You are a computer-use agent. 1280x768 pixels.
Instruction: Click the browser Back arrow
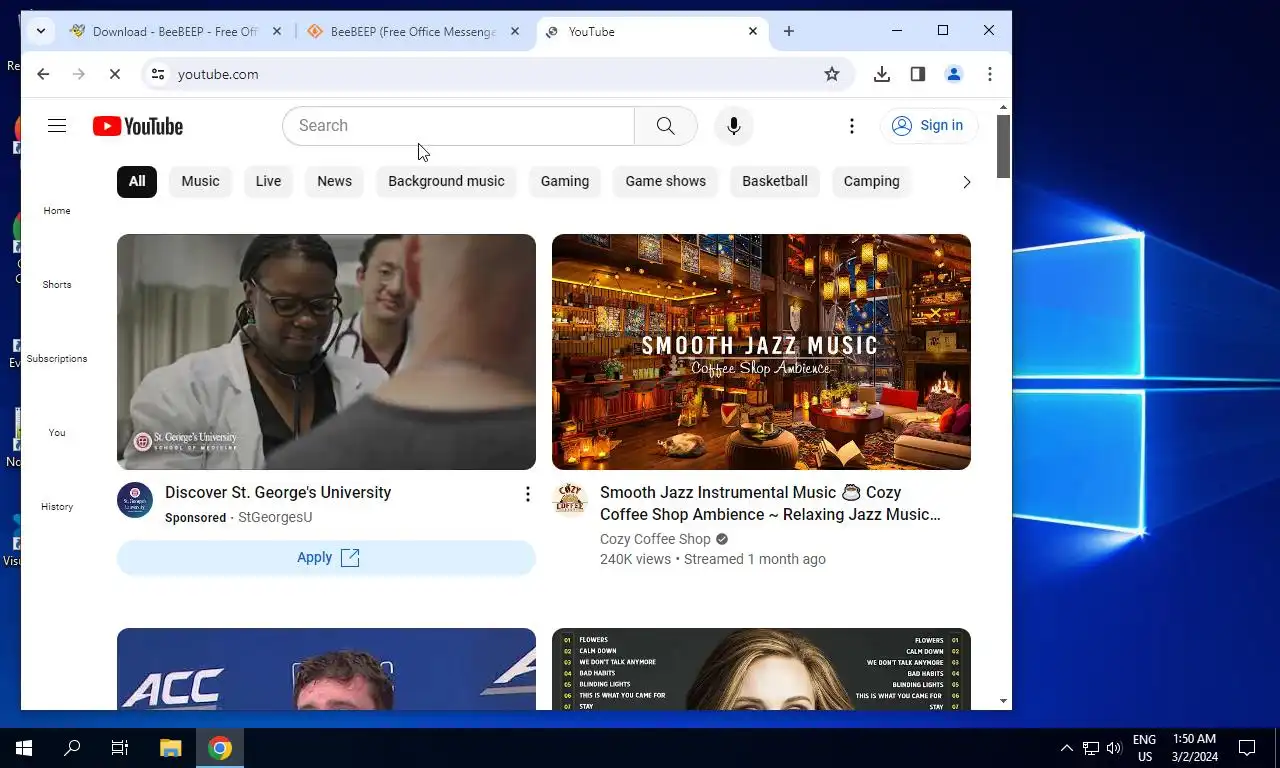[x=43, y=74]
